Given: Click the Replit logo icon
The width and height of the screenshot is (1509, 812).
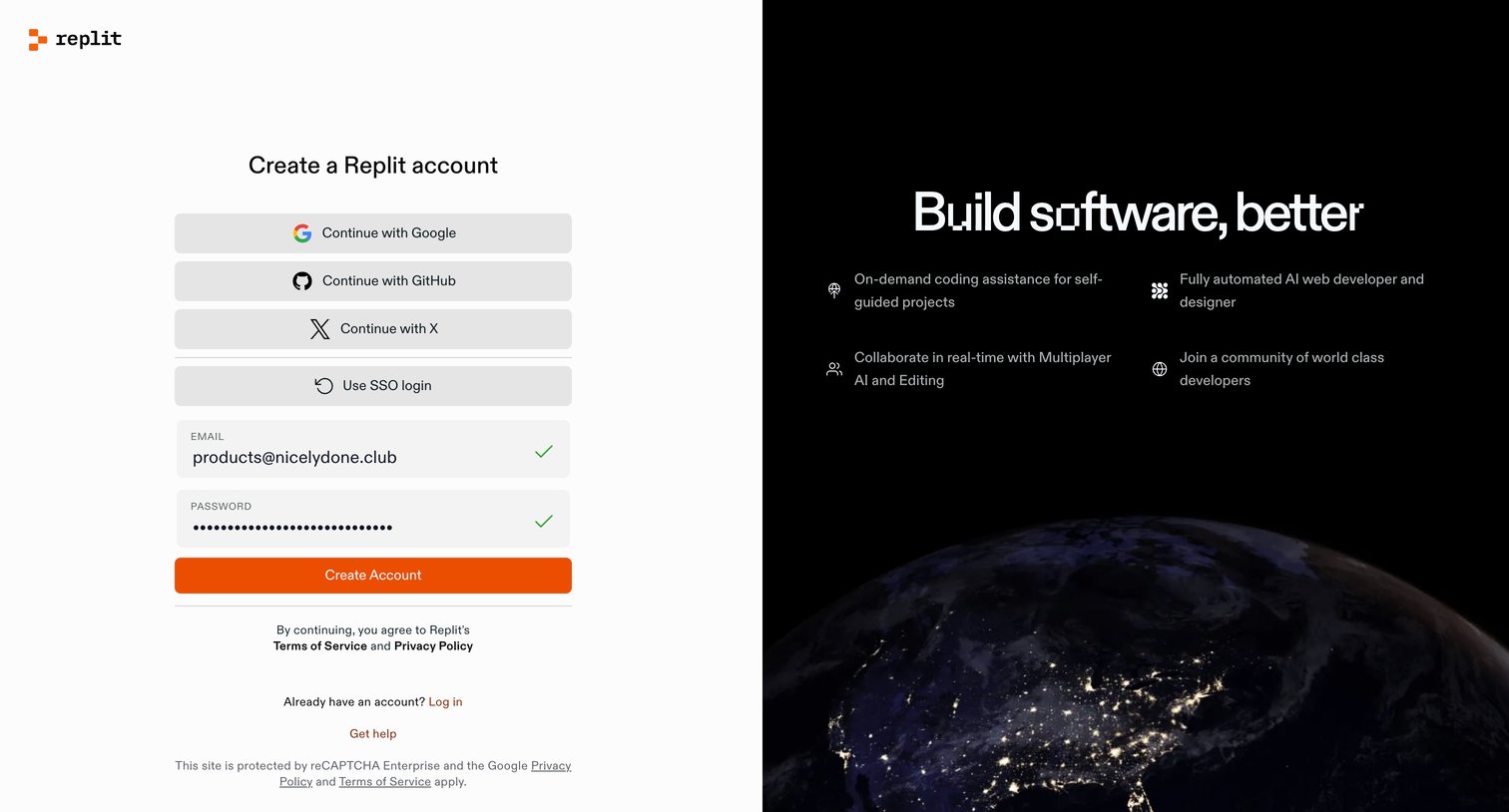Looking at the screenshot, I should point(38,39).
